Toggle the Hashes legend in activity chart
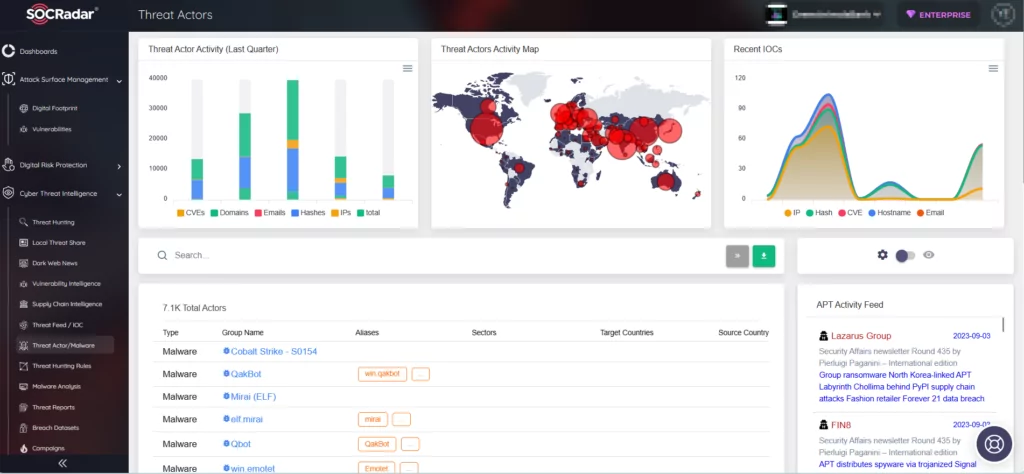This screenshot has height=474, width=1024. pos(308,213)
